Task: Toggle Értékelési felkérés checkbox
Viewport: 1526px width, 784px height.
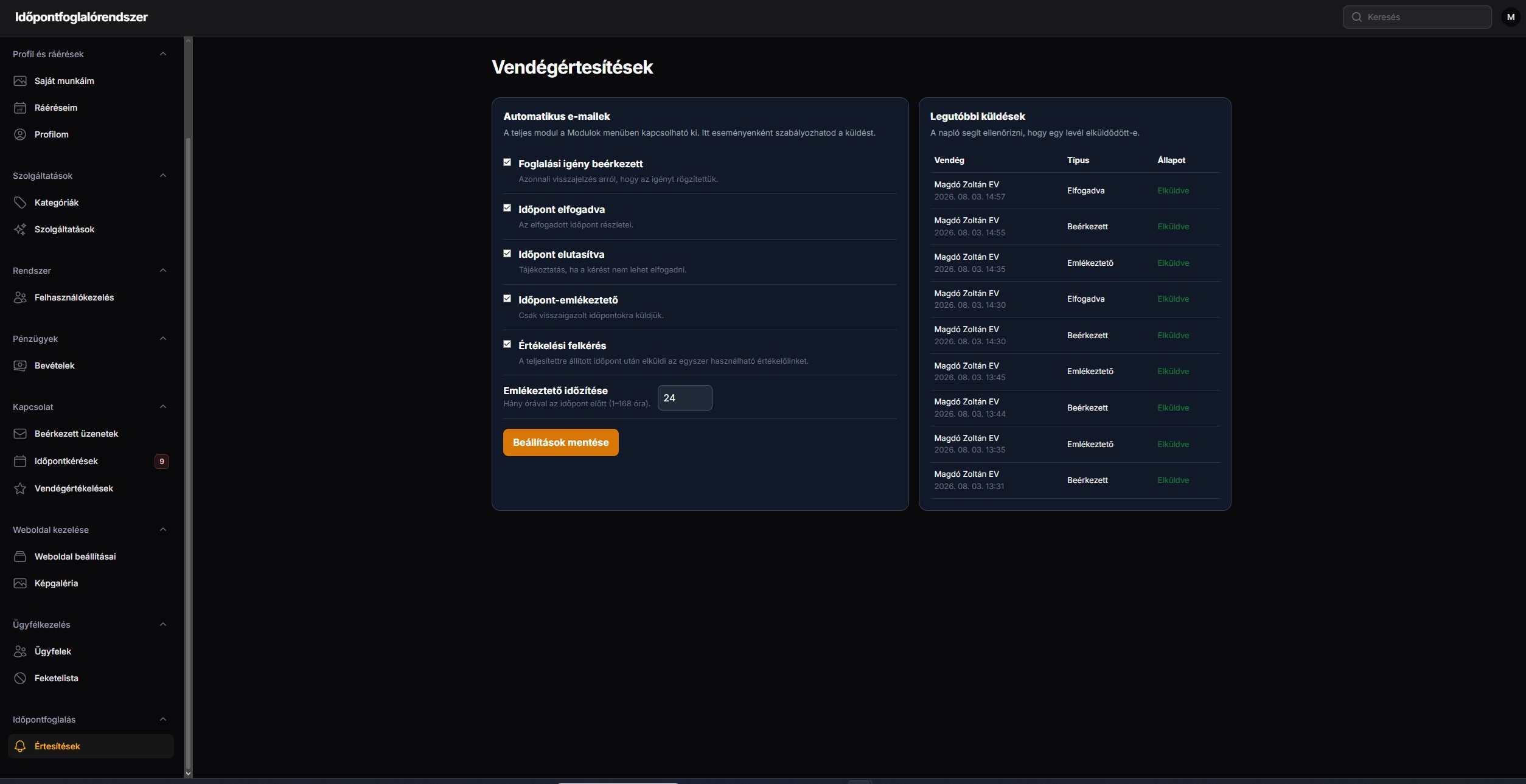Action: tap(507, 344)
